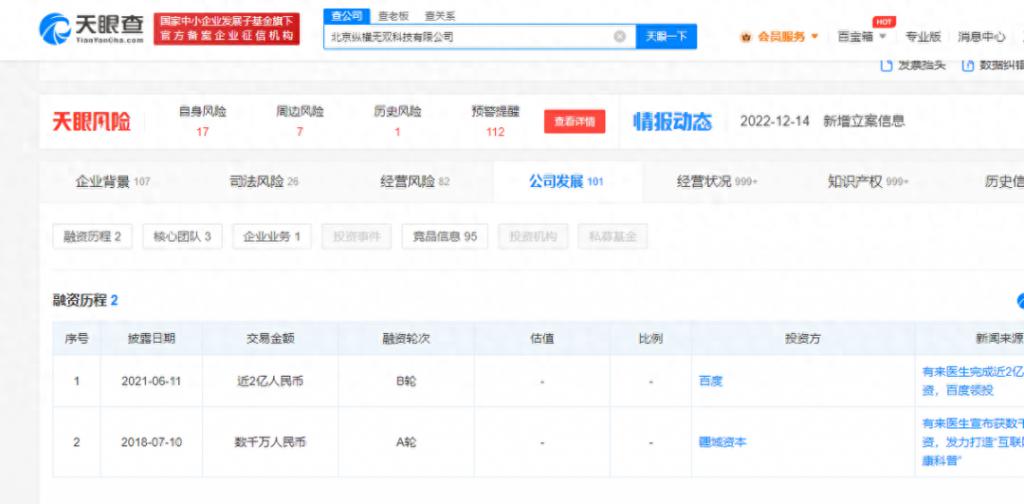This screenshot has width=1024, height=504.
Task: Select the 核心团队 3 filter button
Action: pyautogui.click(x=181, y=237)
